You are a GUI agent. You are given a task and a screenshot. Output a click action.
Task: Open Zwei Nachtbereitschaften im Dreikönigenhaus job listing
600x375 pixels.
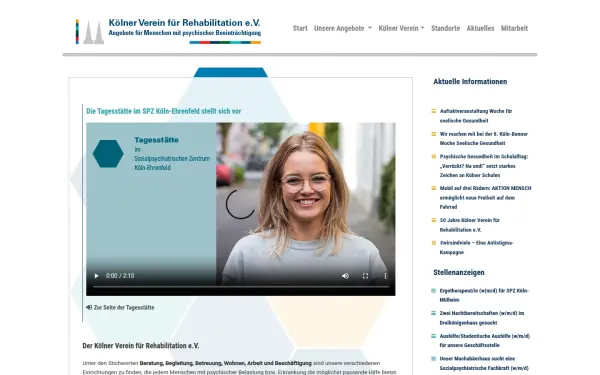point(482,318)
